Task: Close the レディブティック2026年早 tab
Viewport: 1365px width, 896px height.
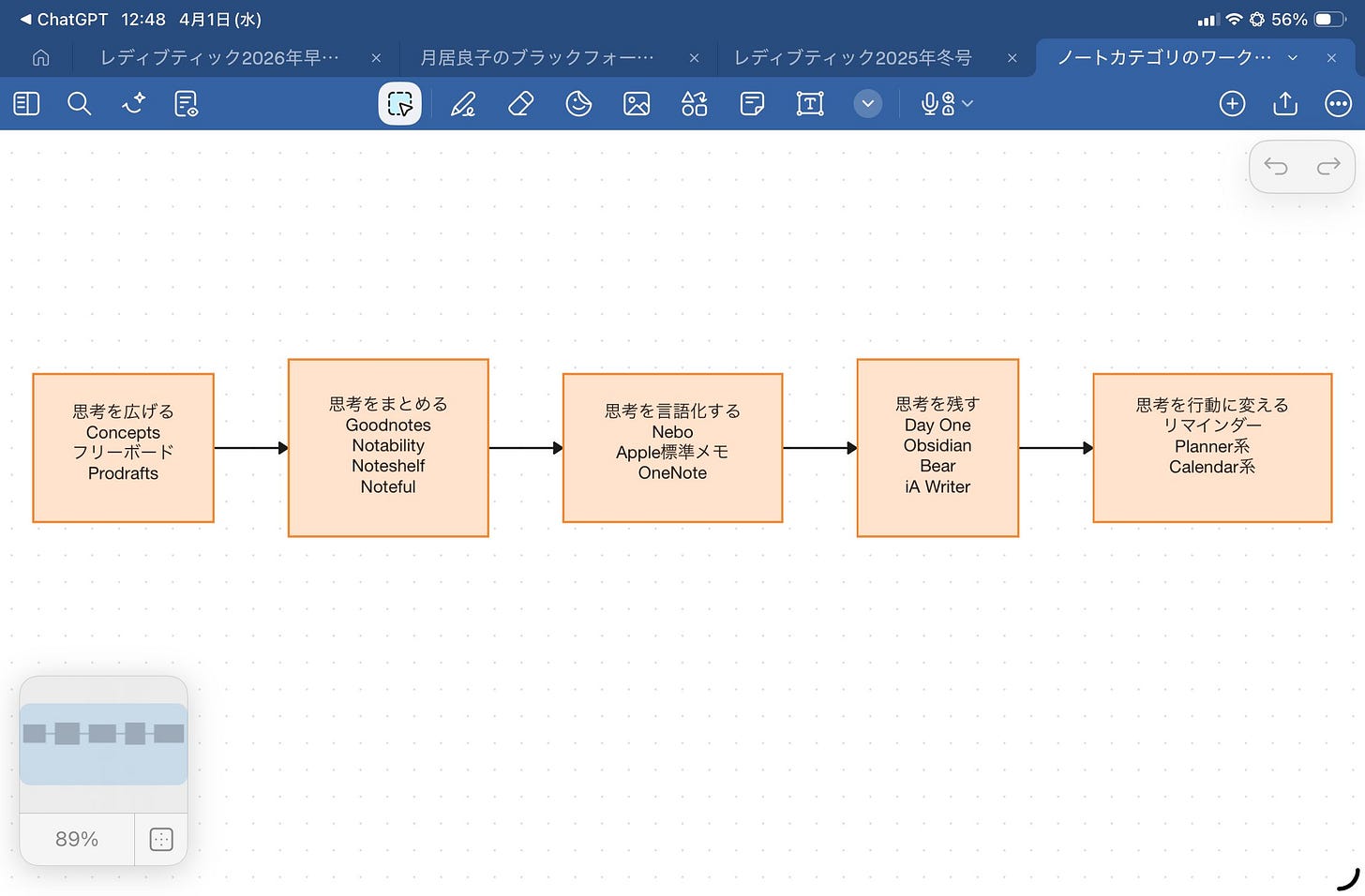Action: tap(376, 58)
